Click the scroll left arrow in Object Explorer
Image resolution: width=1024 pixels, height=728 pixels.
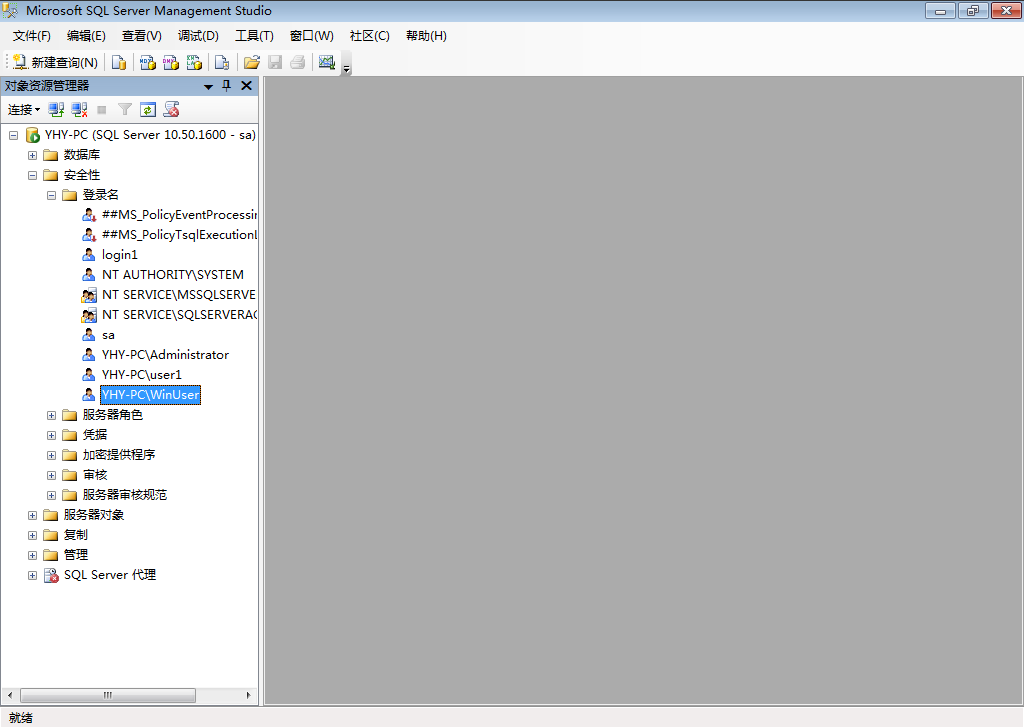(x=10, y=695)
